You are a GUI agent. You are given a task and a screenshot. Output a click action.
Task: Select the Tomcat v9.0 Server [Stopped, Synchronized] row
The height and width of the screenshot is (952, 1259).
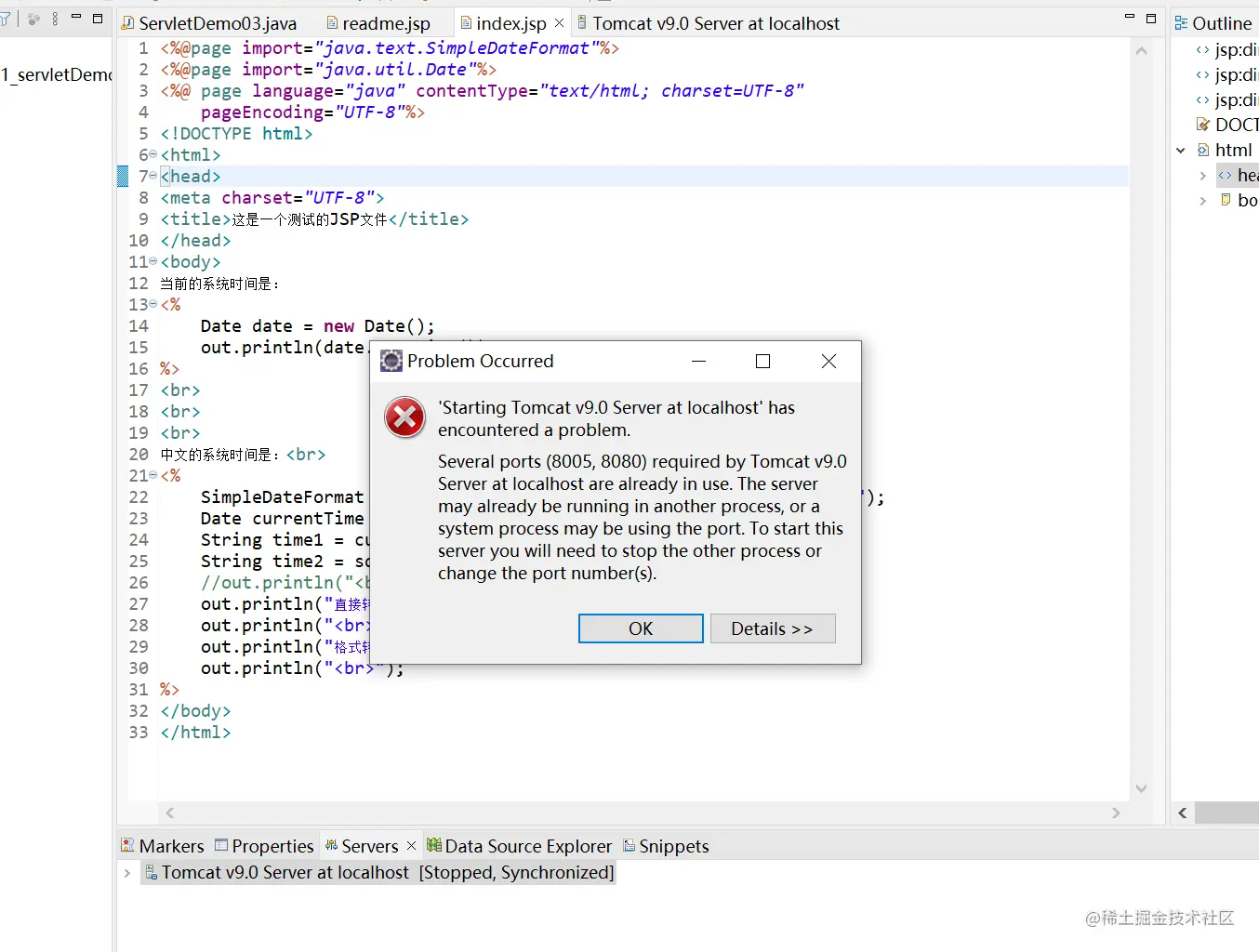click(x=378, y=873)
